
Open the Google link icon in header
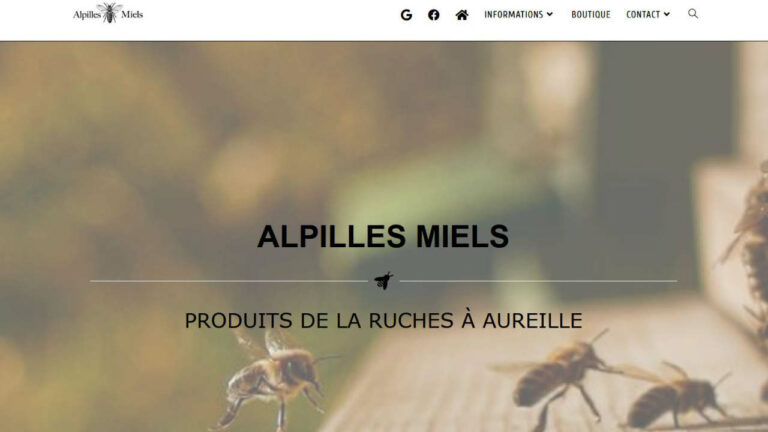pos(406,15)
